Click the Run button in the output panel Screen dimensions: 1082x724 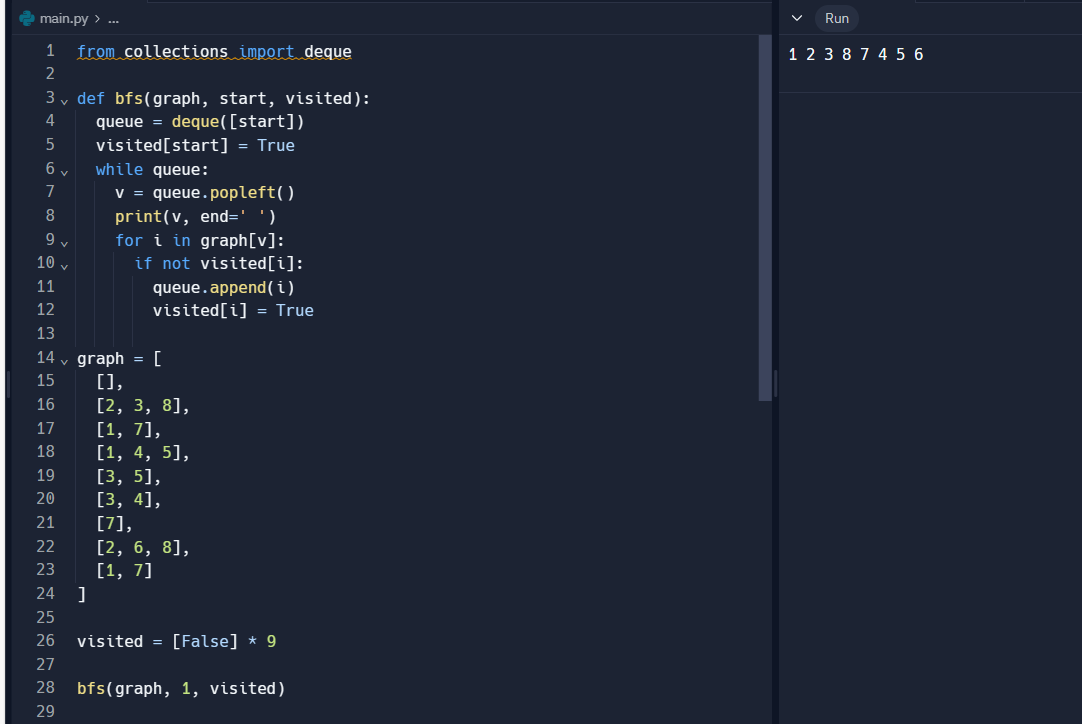coord(836,19)
